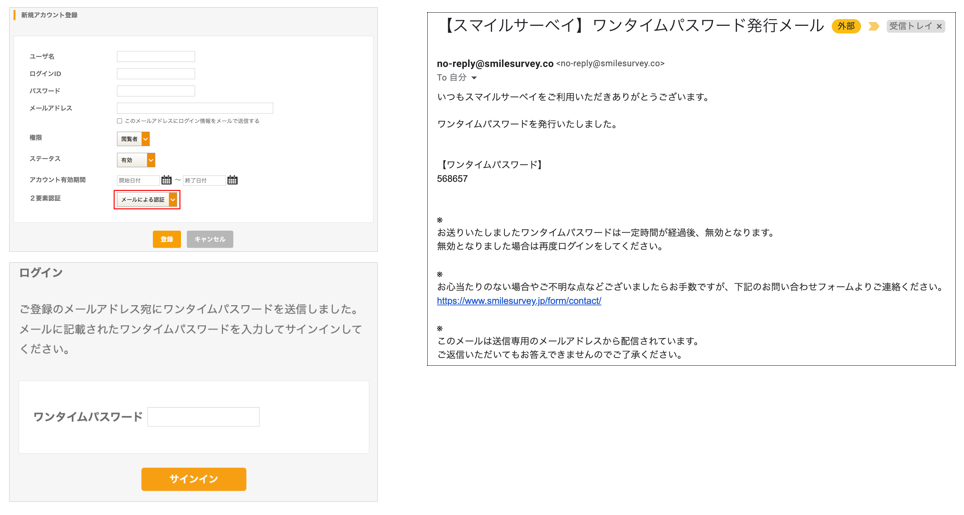Open smilesurvey contact form link
The image size is (964, 515).
pos(519,301)
